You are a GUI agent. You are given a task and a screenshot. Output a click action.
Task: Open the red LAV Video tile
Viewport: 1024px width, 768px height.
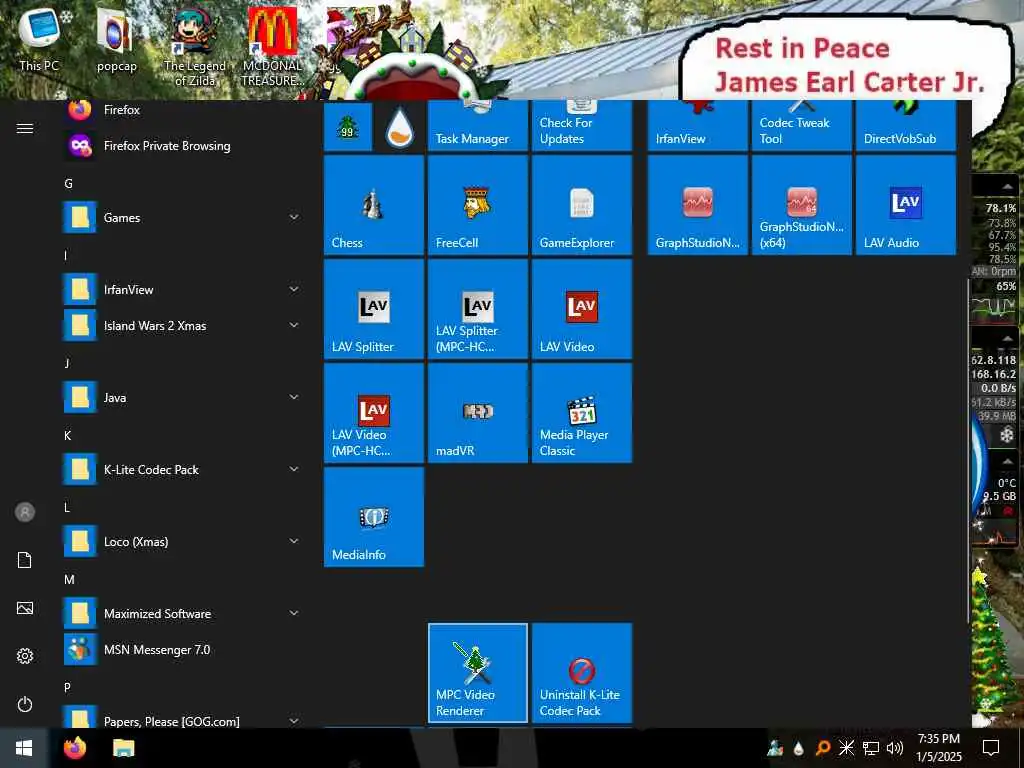[582, 309]
